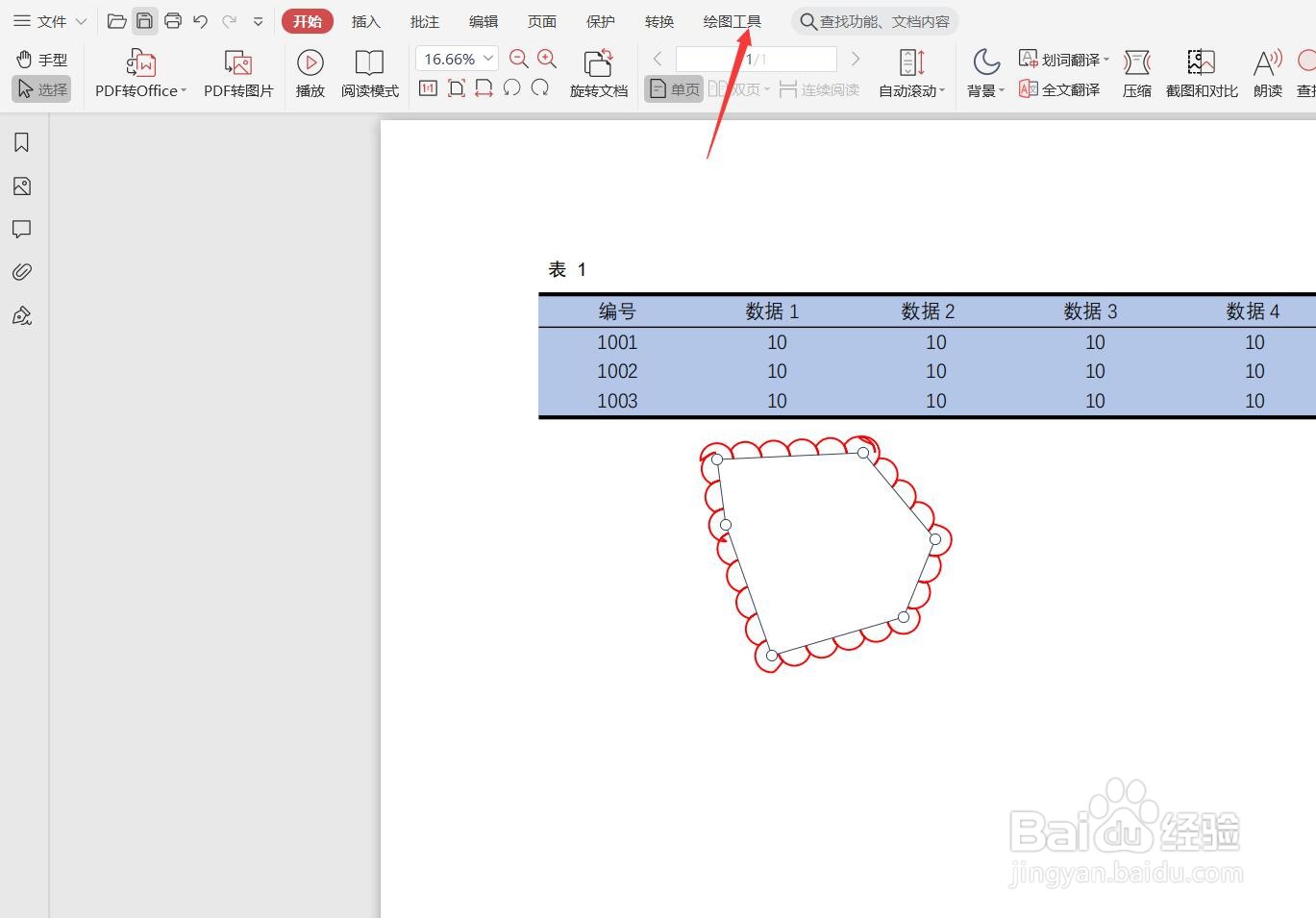Image resolution: width=1316 pixels, height=918 pixels.
Task: Click the 截图和对比 button
Action: 1202,74
